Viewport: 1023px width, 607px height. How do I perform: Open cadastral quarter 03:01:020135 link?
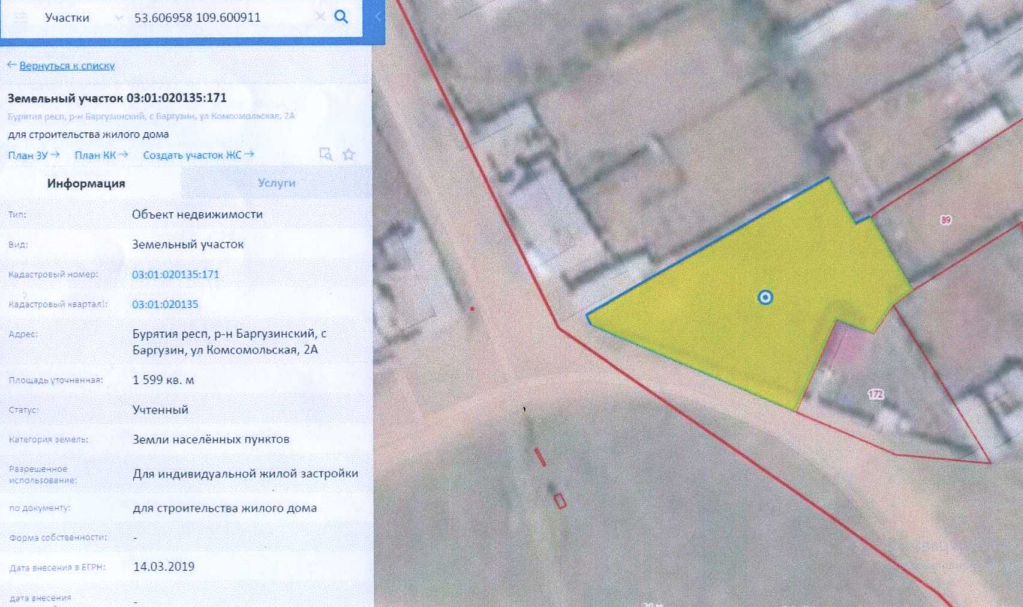pyautogui.click(x=165, y=304)
